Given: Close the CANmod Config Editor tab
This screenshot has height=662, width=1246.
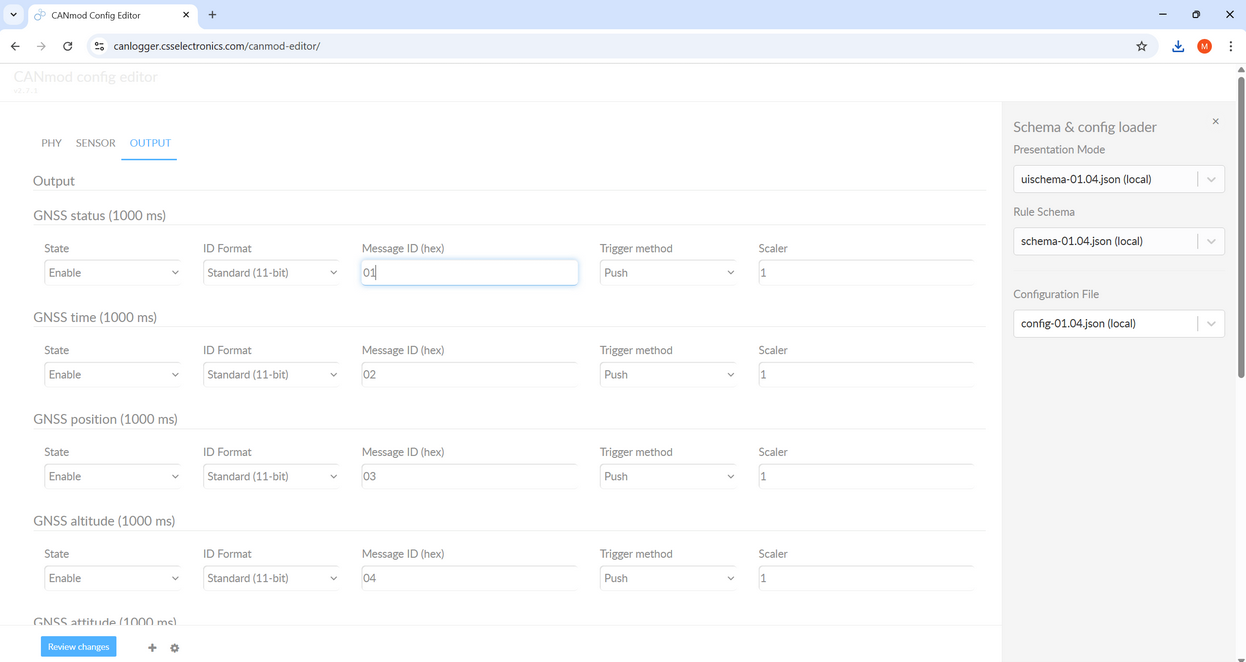Looking at the screenshot, I should tap(186, 15).
